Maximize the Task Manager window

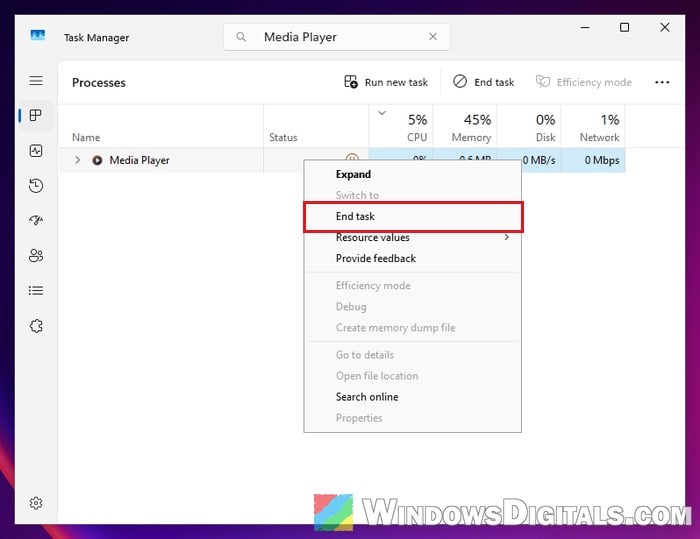(x=625, y=28)
